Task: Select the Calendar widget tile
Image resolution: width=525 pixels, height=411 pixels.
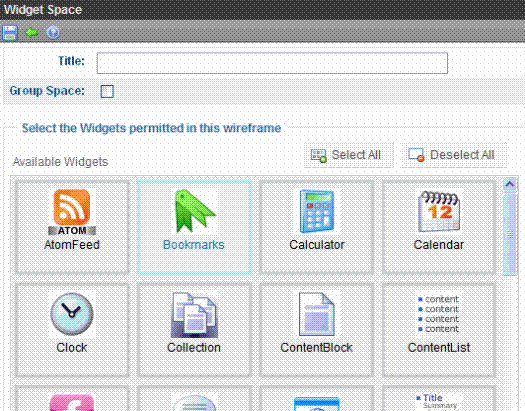Action: pyautogui.click(x=439, y=227)
